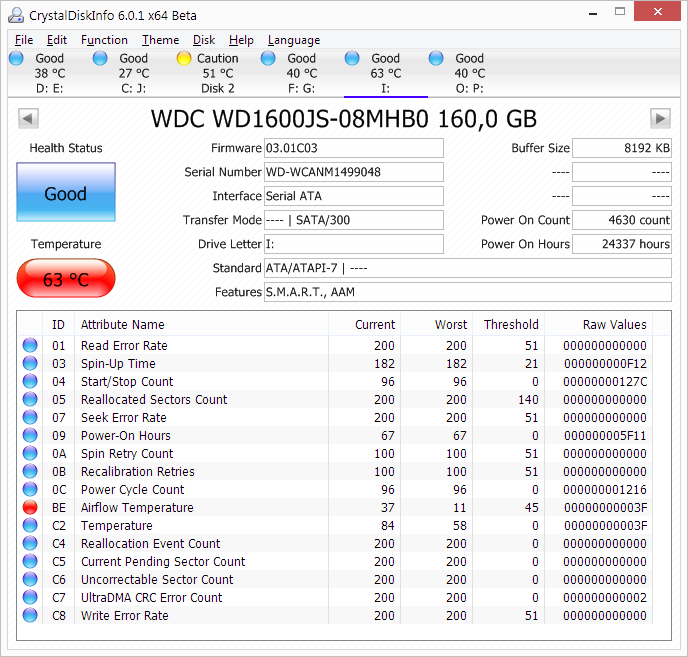688x657 pixels.
Task: Click the status icon for Power Cycle Count
Action: pyautogui.click(x=30, y=489)
